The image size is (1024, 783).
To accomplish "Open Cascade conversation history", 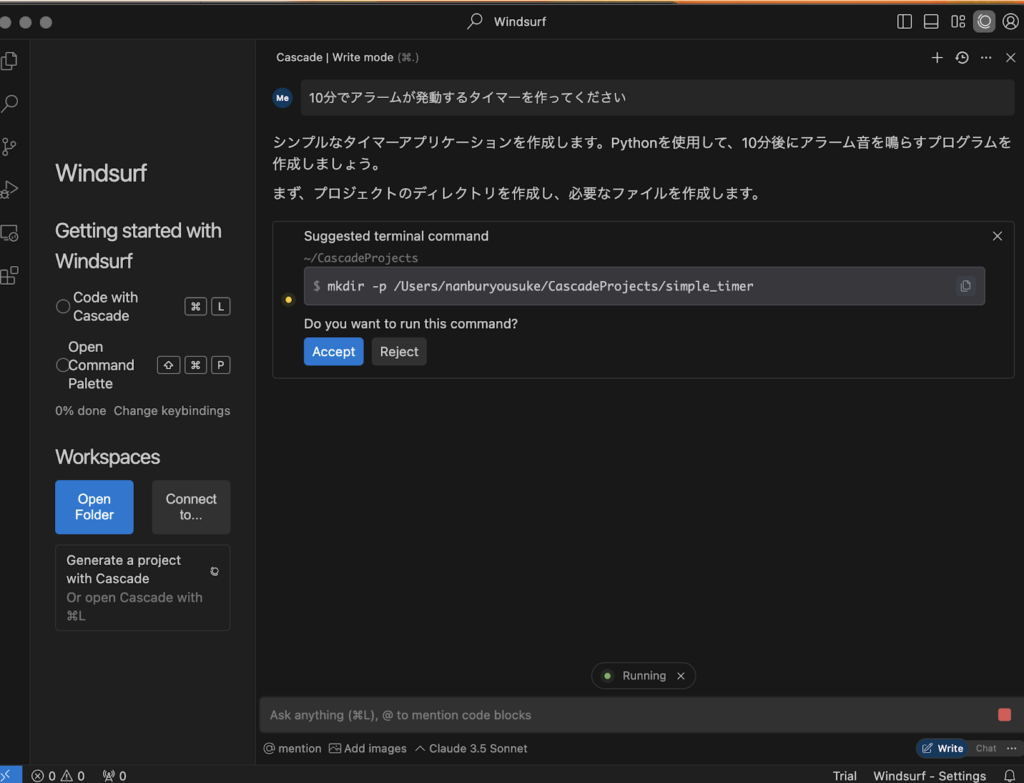I will [x=961, y=57].
